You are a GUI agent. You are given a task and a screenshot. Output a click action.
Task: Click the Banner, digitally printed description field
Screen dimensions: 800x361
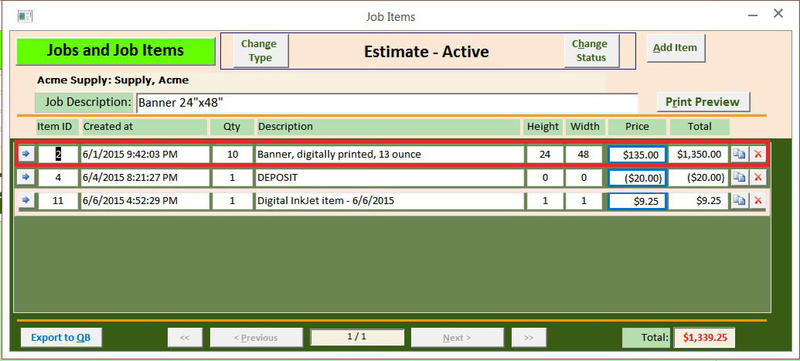click(x=390, y=154)
